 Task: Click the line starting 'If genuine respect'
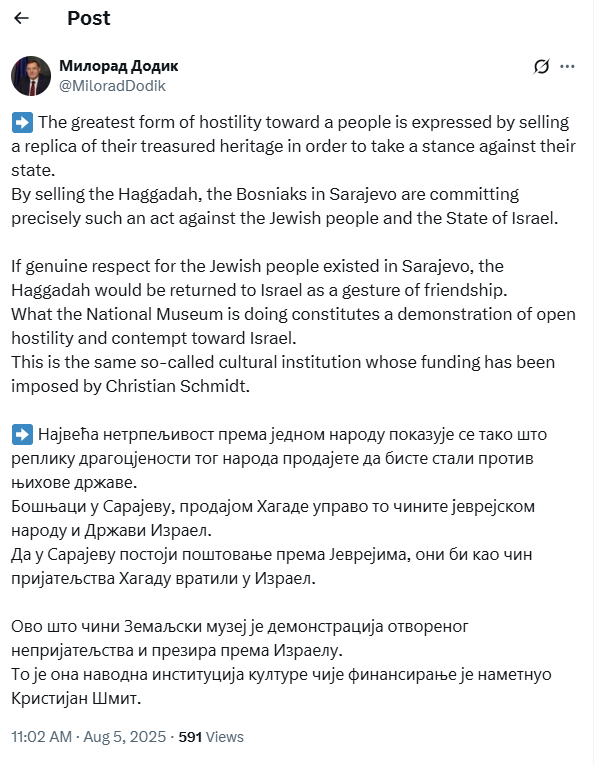(257, 266)
